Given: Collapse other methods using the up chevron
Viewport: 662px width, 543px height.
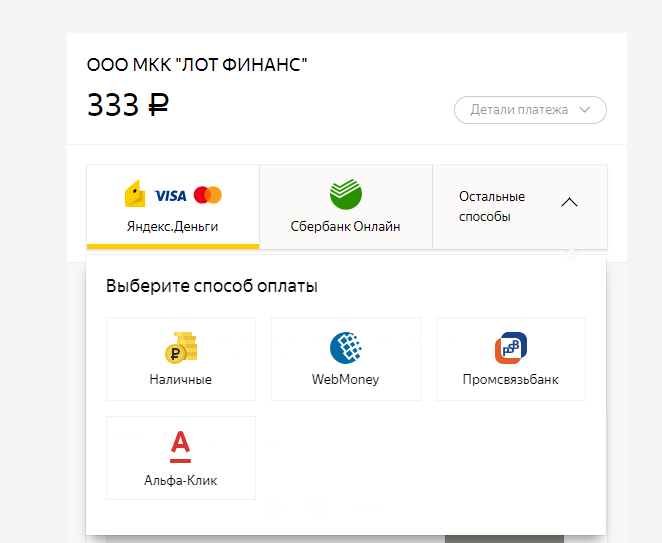Looking at the screenshot, I should pos(569,202).
